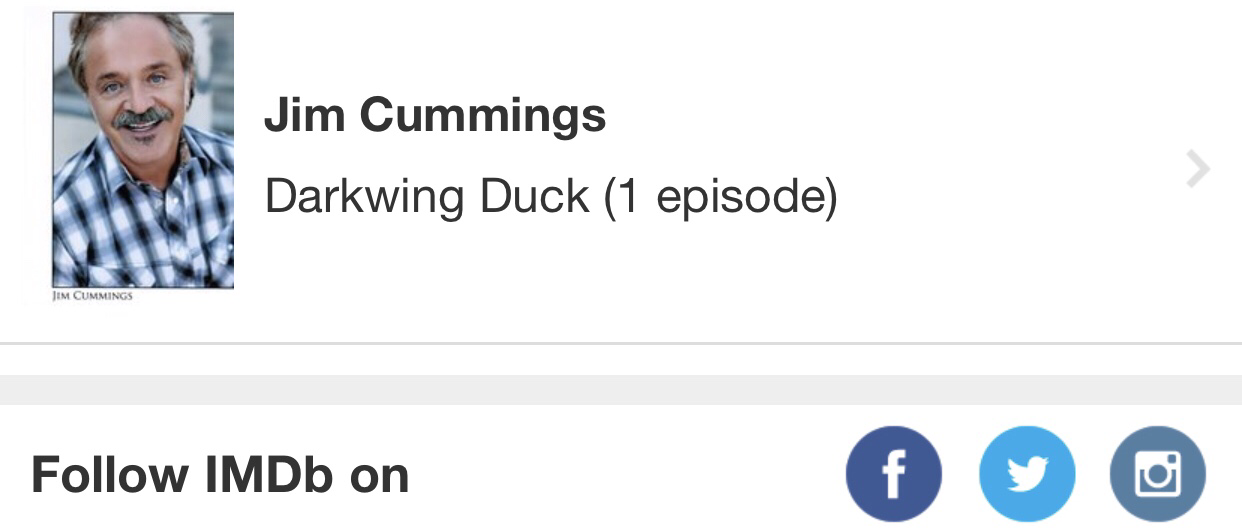
Task: Click the blue circular Facebook logo
Action: tap(893, 474)
